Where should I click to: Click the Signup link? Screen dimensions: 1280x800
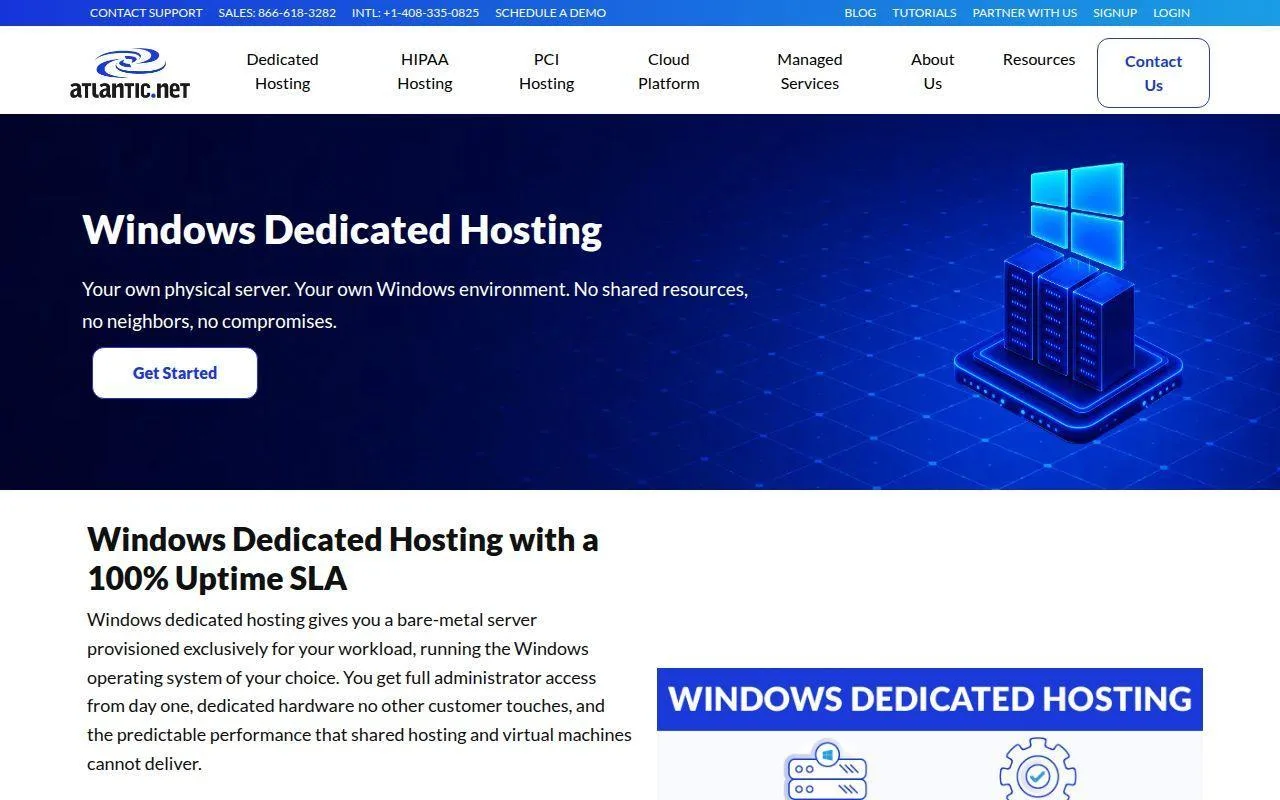point(1115,13)
